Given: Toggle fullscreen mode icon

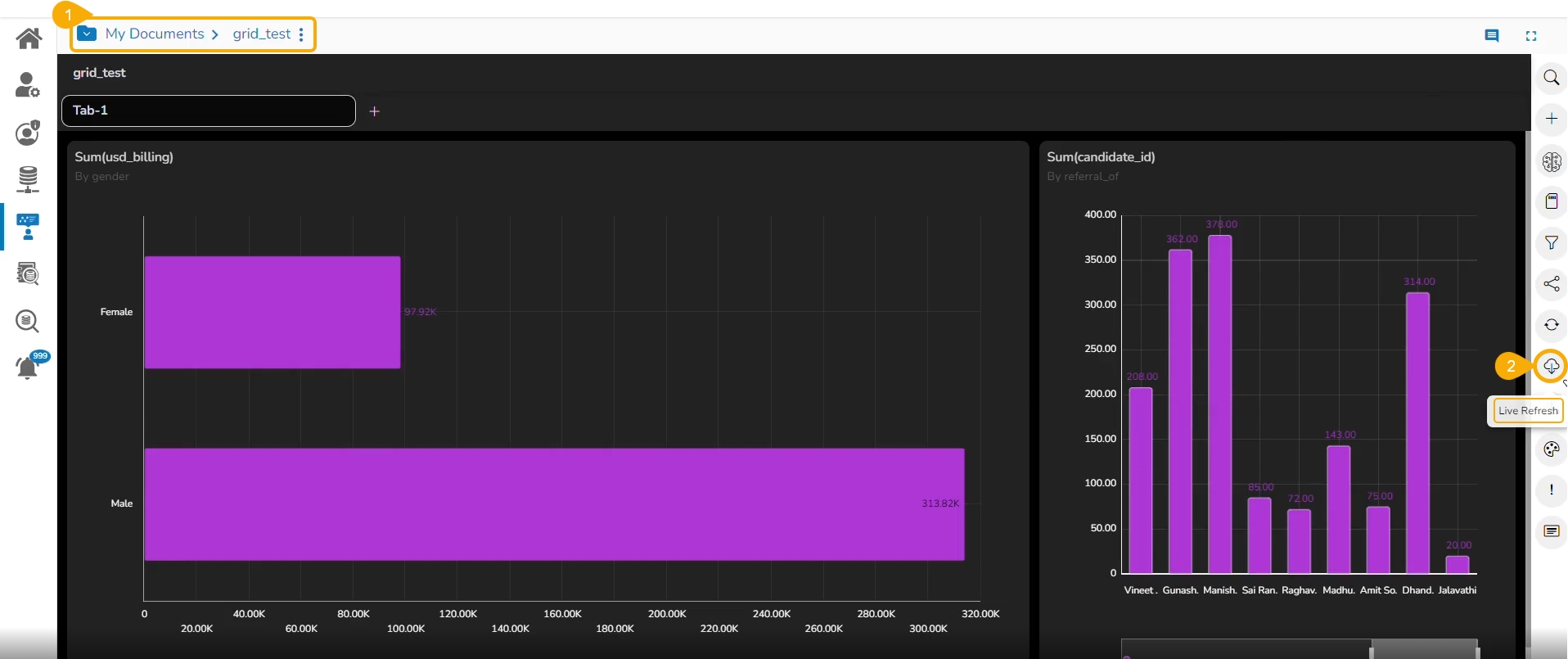Looking at the screenshot, I should pyautogui.click(x=1530, y=36).
